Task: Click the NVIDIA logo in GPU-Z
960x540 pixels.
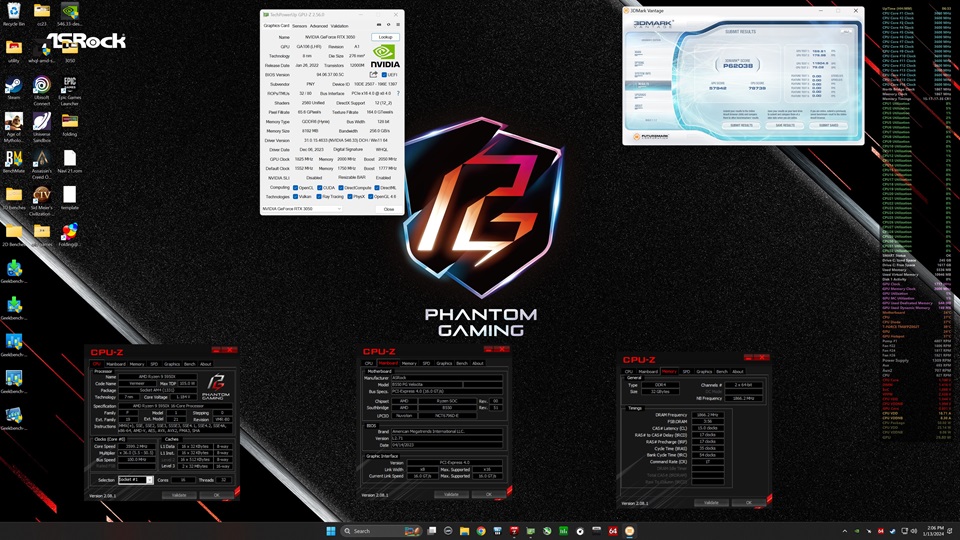Action: click(384, 56)
